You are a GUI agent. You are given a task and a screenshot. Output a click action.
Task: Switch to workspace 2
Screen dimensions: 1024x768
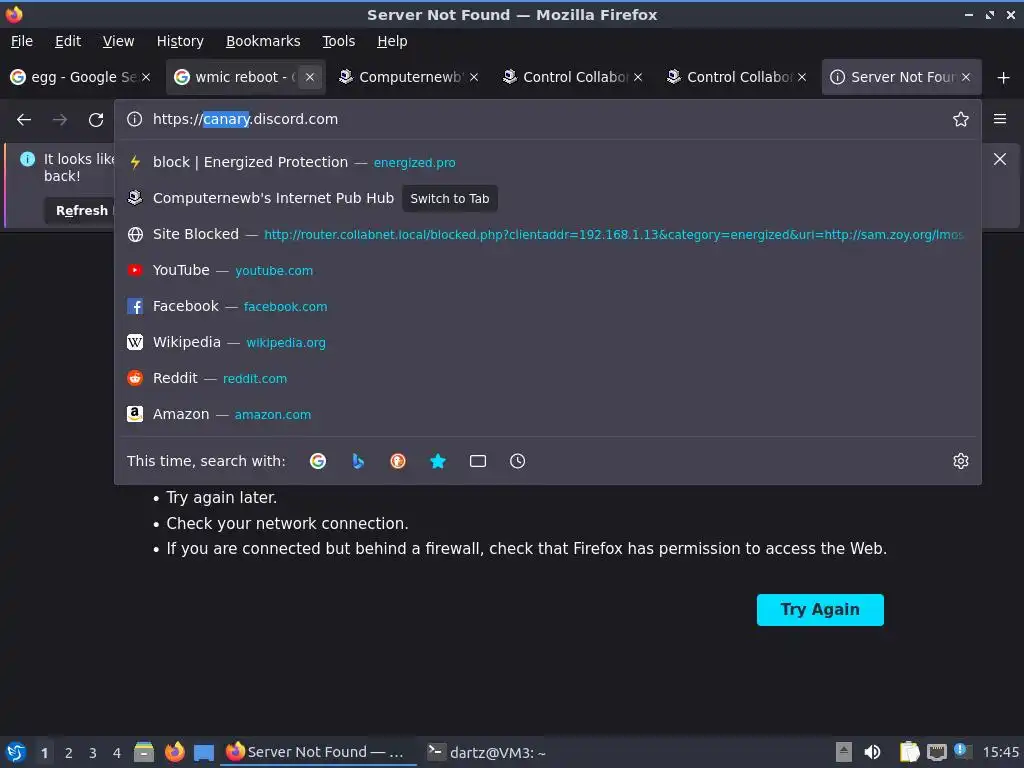[69, 753]
